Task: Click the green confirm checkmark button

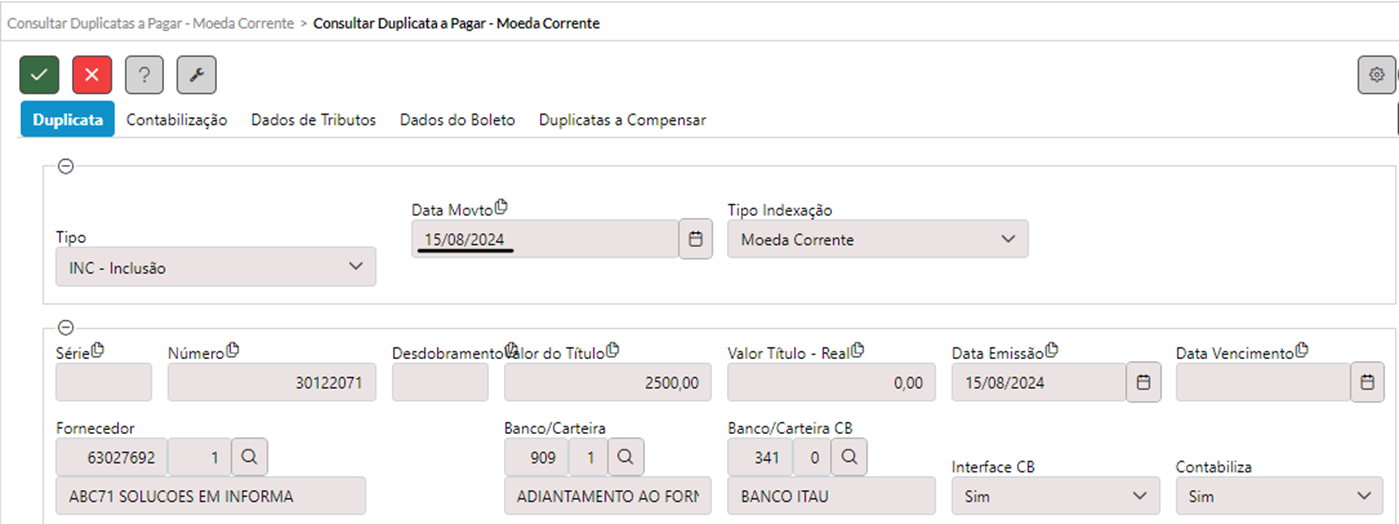Action: tap(39, 75)
